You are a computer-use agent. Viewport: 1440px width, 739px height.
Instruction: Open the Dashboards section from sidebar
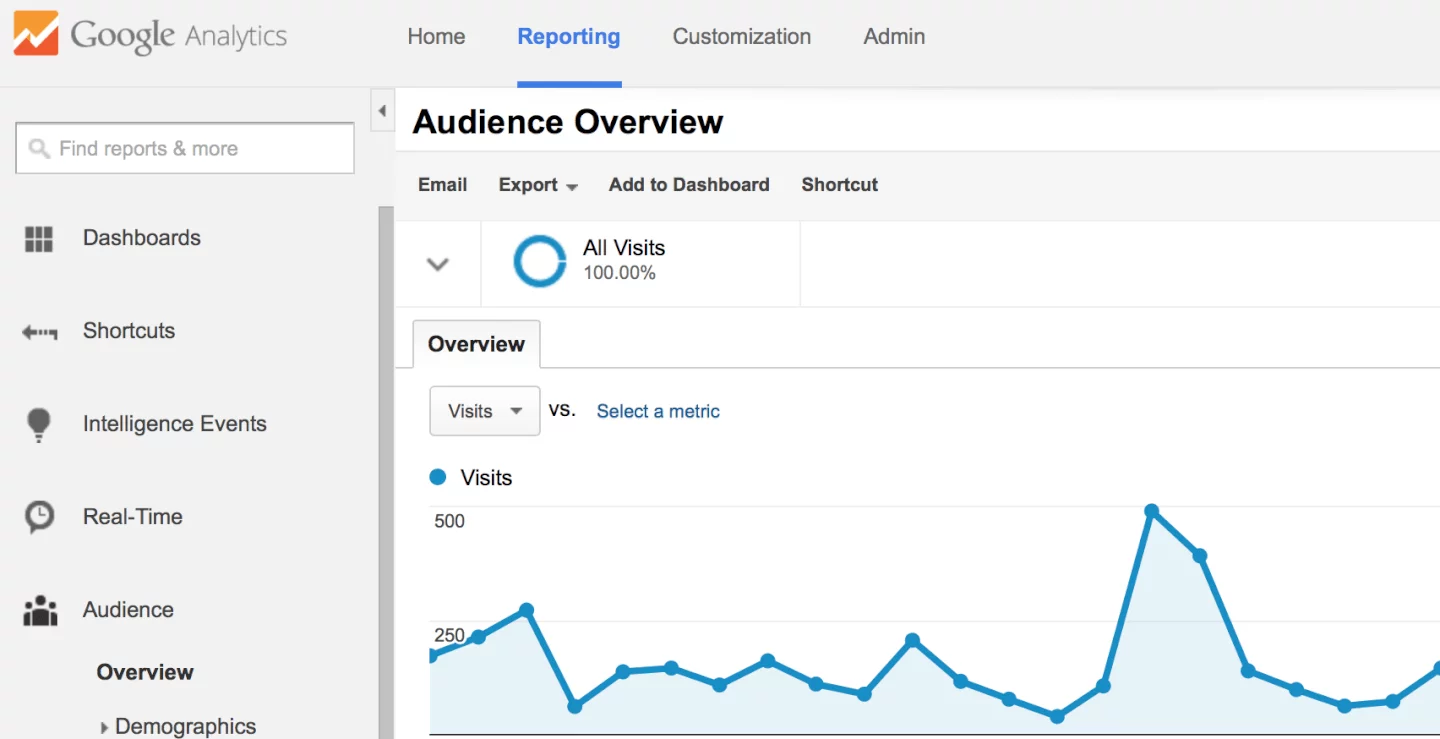[40, 238]
